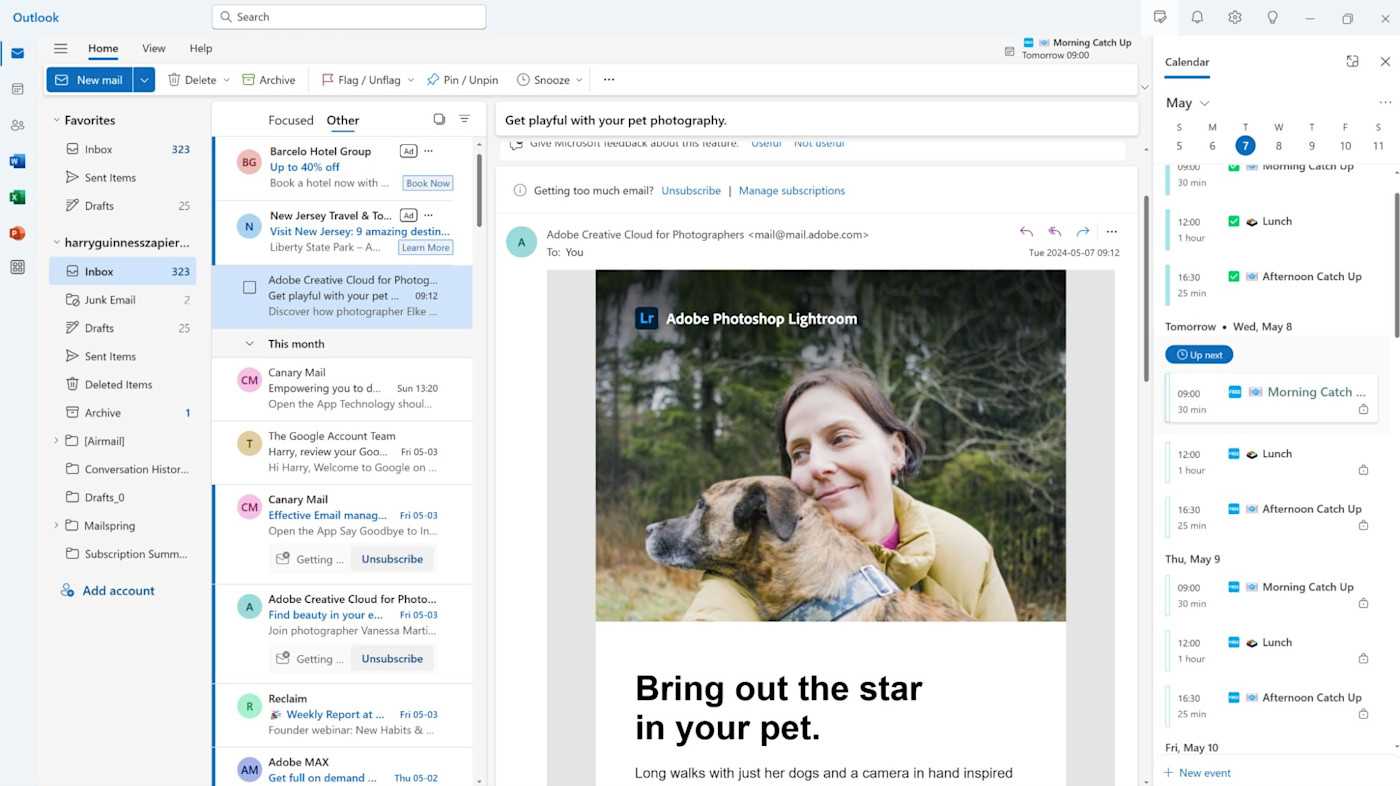Image resolution: width=1400 pixels, height=786 pixels.
Task: Forward the Adobe email
Action: coord(1083,232)
